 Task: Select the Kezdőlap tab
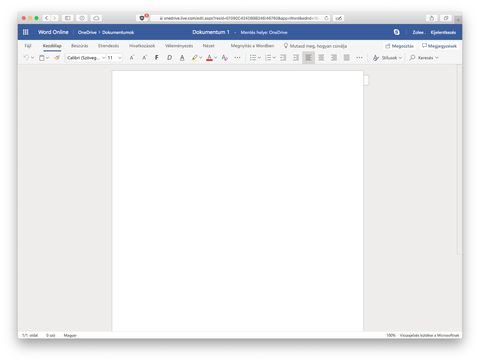(52, 46)
